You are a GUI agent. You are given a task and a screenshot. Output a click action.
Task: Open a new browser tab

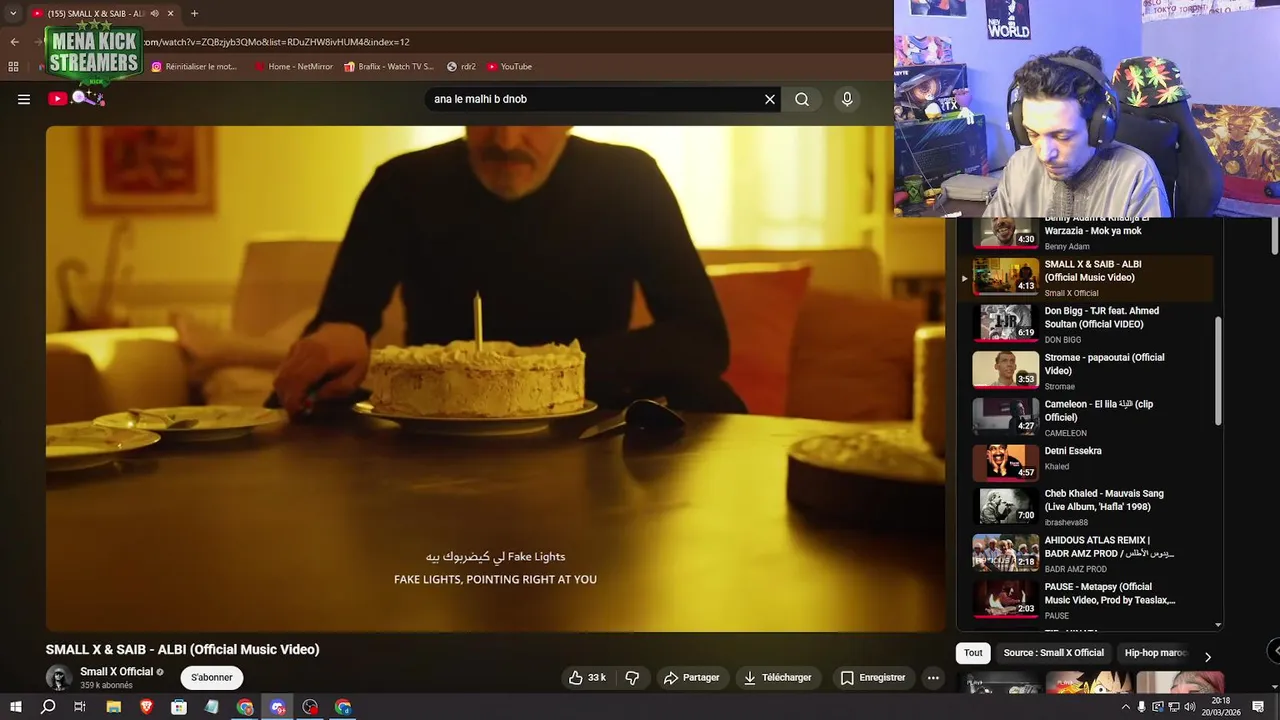194,13
